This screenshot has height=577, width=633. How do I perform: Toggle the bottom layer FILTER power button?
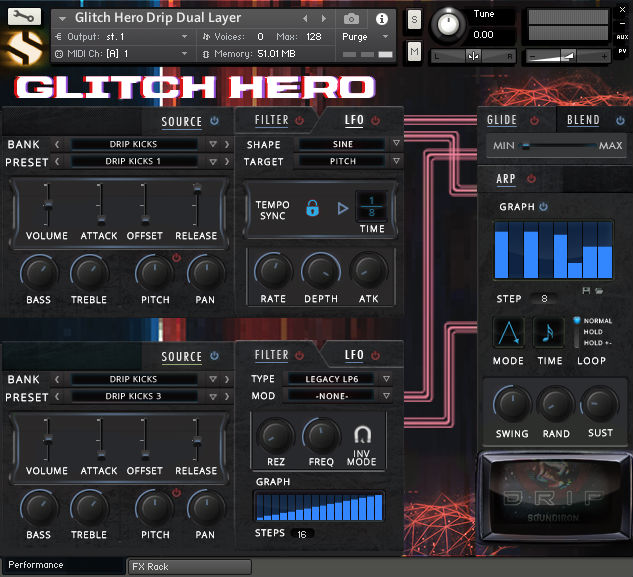(x=299, y=356)
